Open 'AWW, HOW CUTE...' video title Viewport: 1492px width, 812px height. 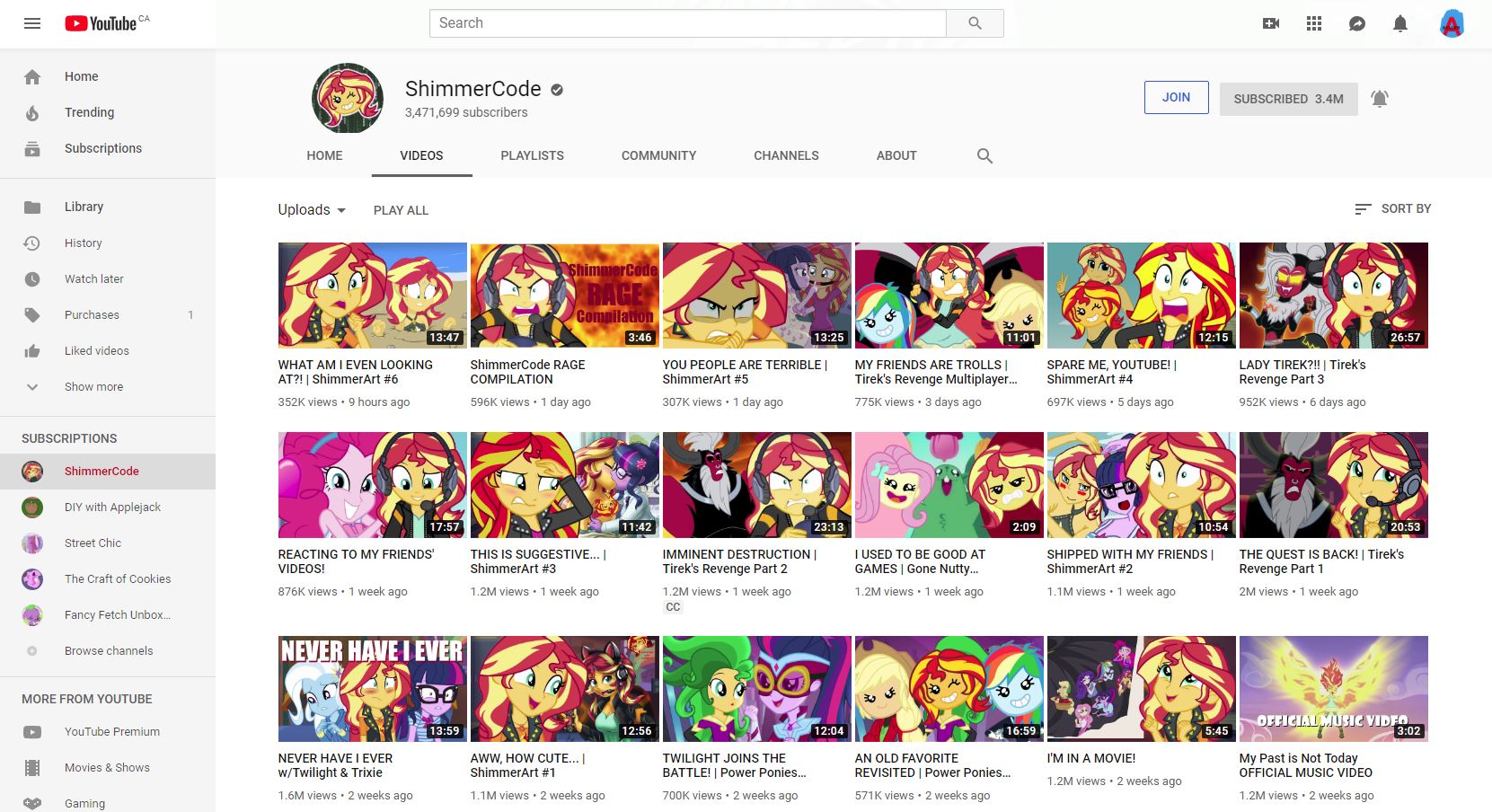pyautogui.click(x=528, y=765)
